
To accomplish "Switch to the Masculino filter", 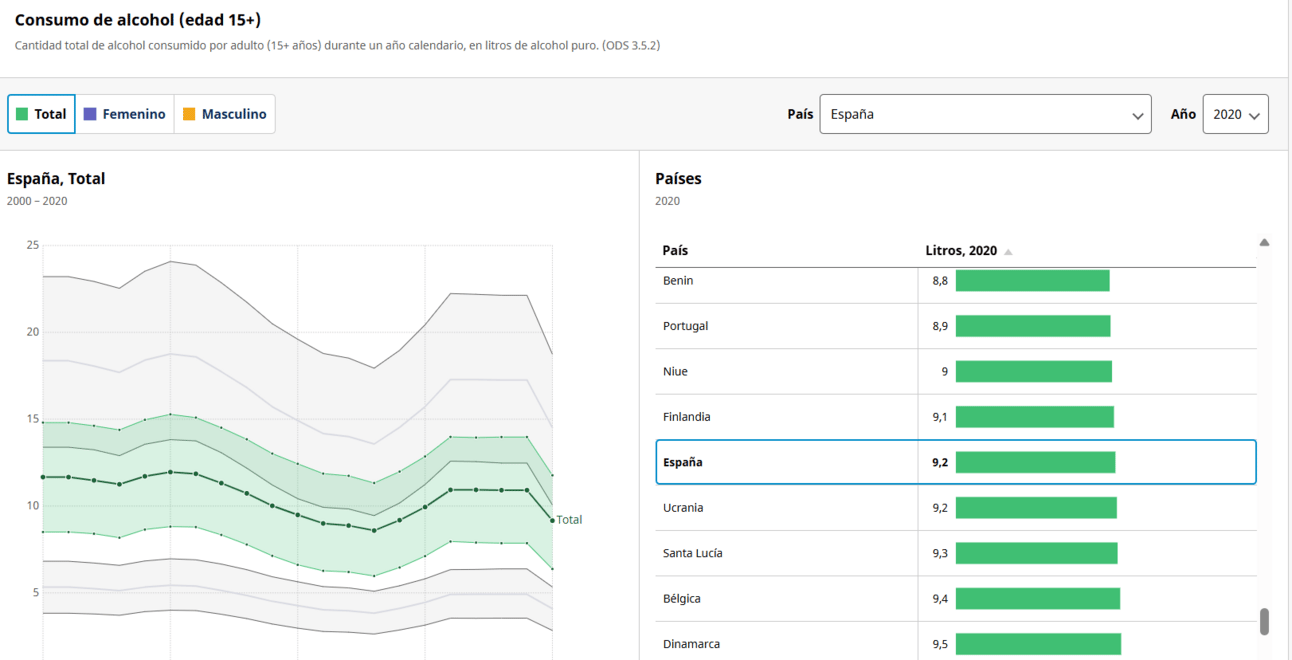I will pos(225,114).
